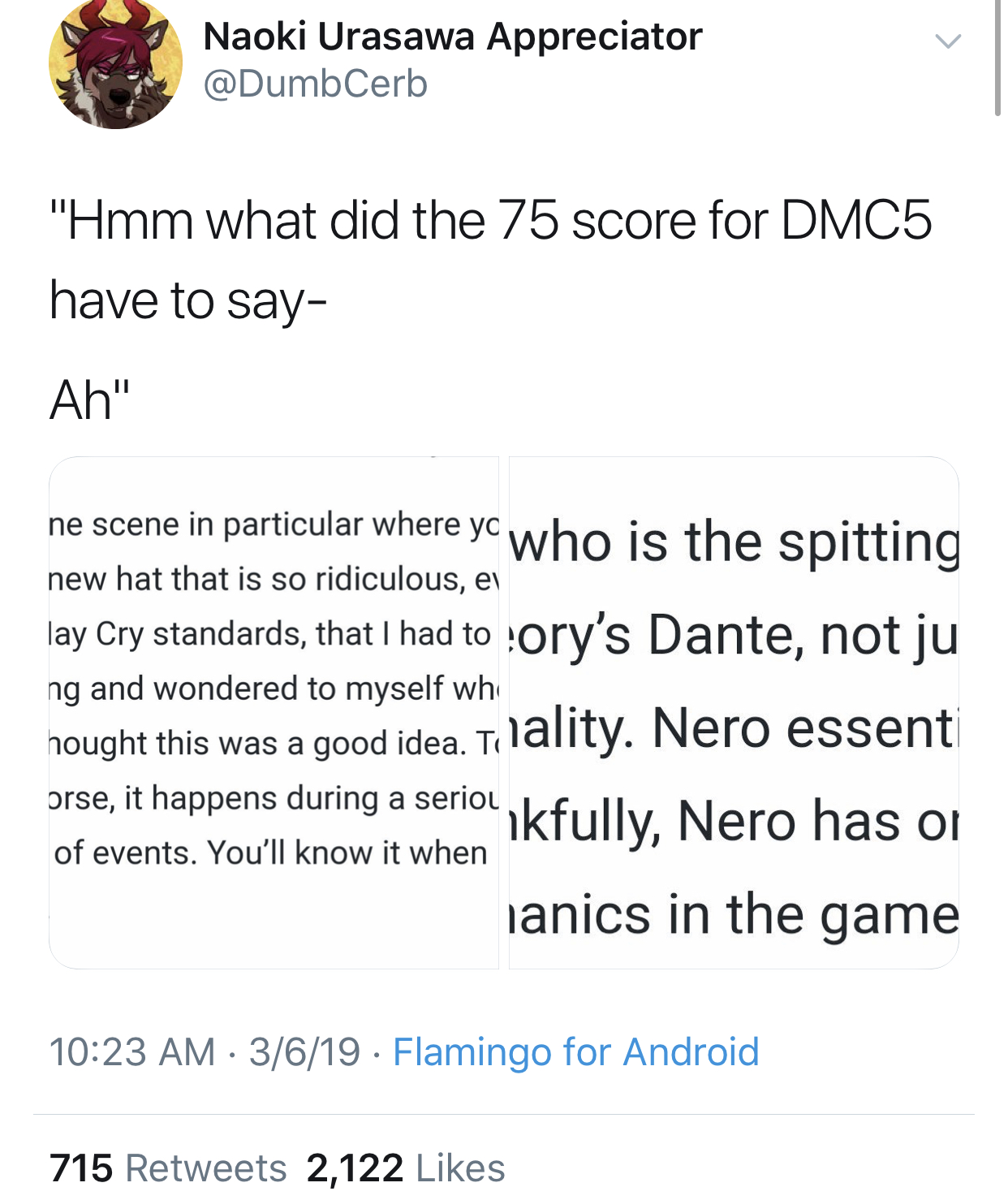Select the 10:23 AM timestamp
The image size is (1008, 1200).
click(132, 1051)
